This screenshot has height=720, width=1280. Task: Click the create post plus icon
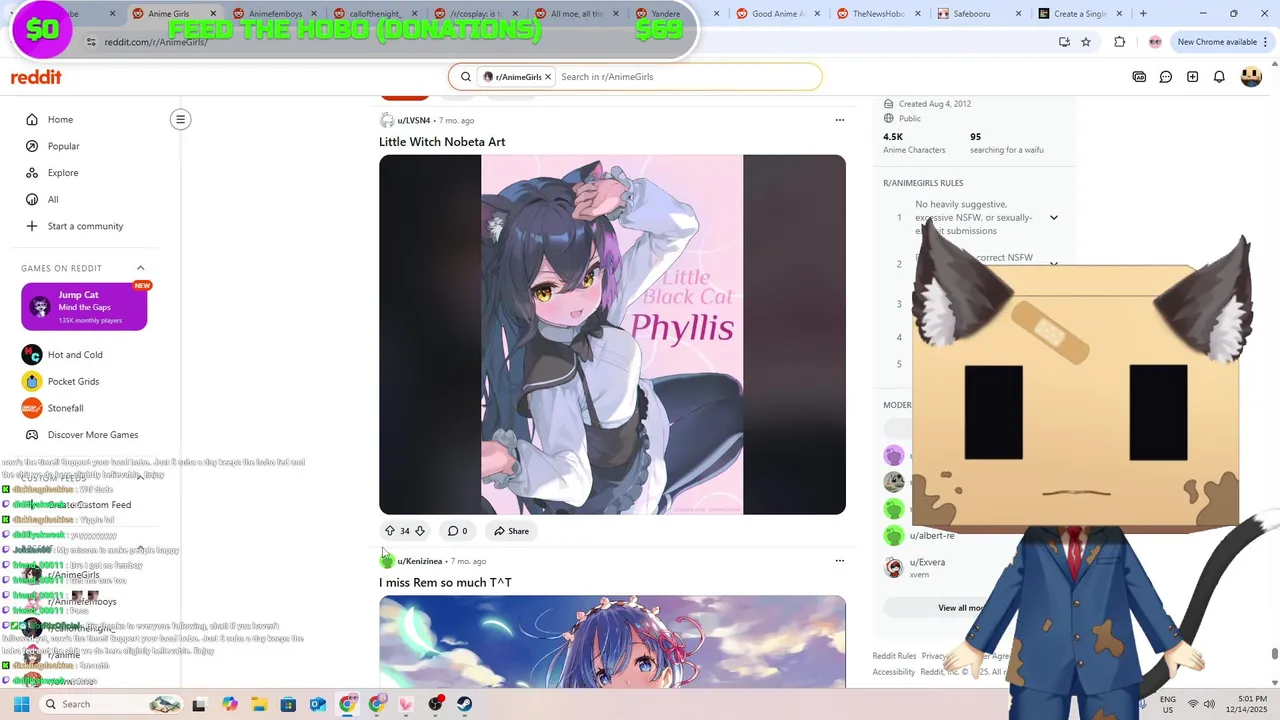tap(1192, 77)
